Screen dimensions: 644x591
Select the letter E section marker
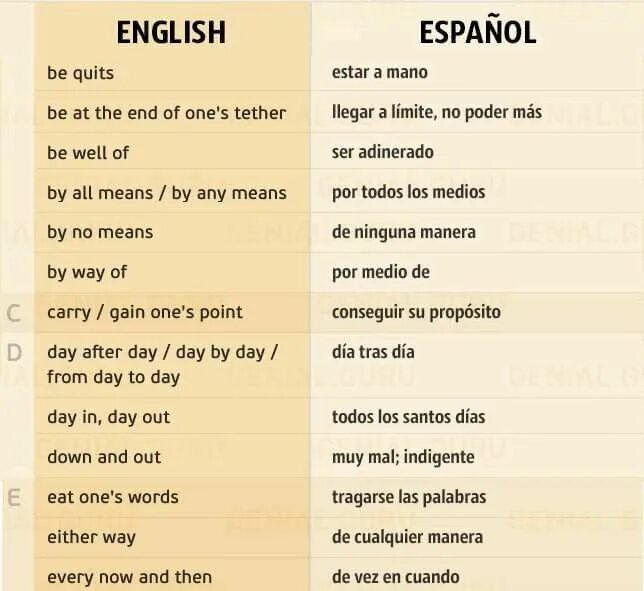[x=14, y=498]
